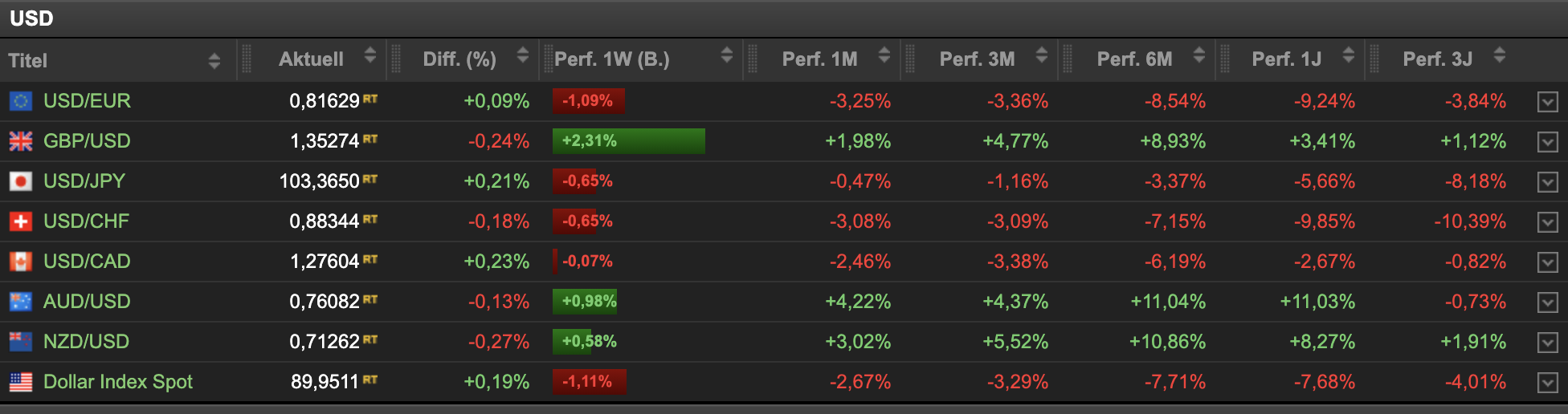This screenshot has width=1568, height=414.
Task: Click the column resize grip before Perf. 6M
Action: pos(1068,59)
